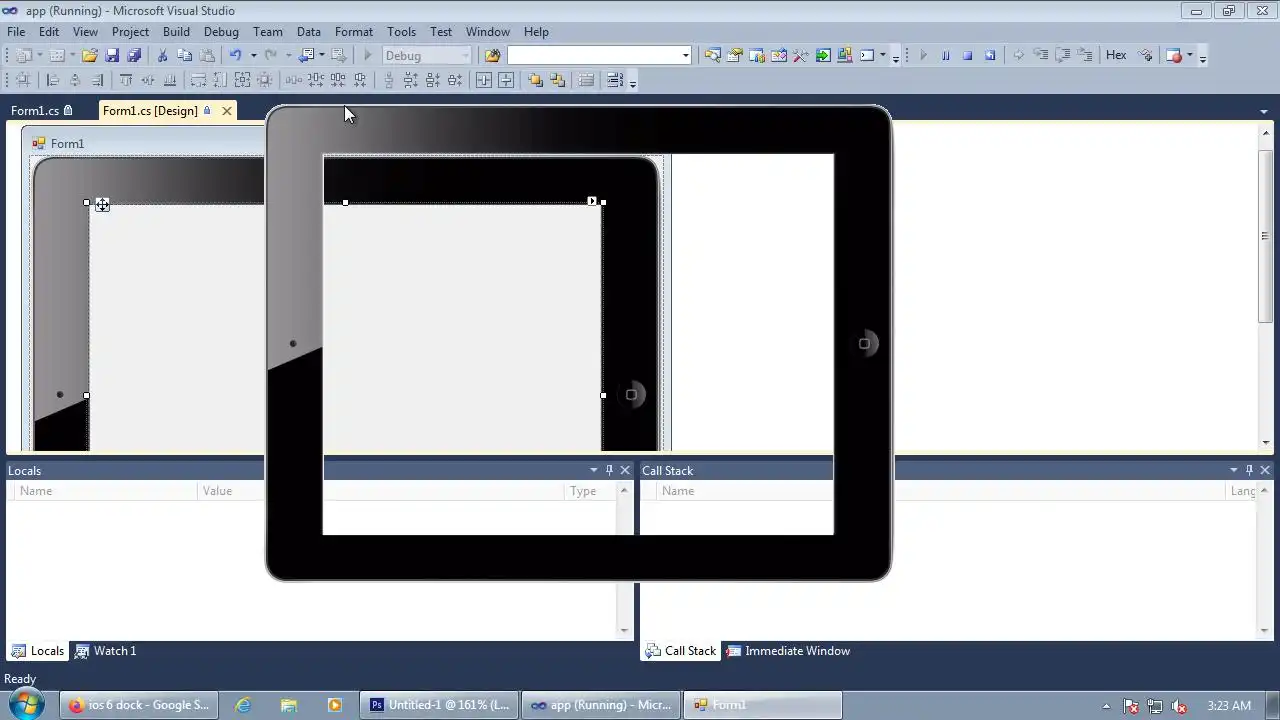The height and width of the screenshot is (720, 1280).
Task: Click the Cut scissors icon
Action: 163,56
